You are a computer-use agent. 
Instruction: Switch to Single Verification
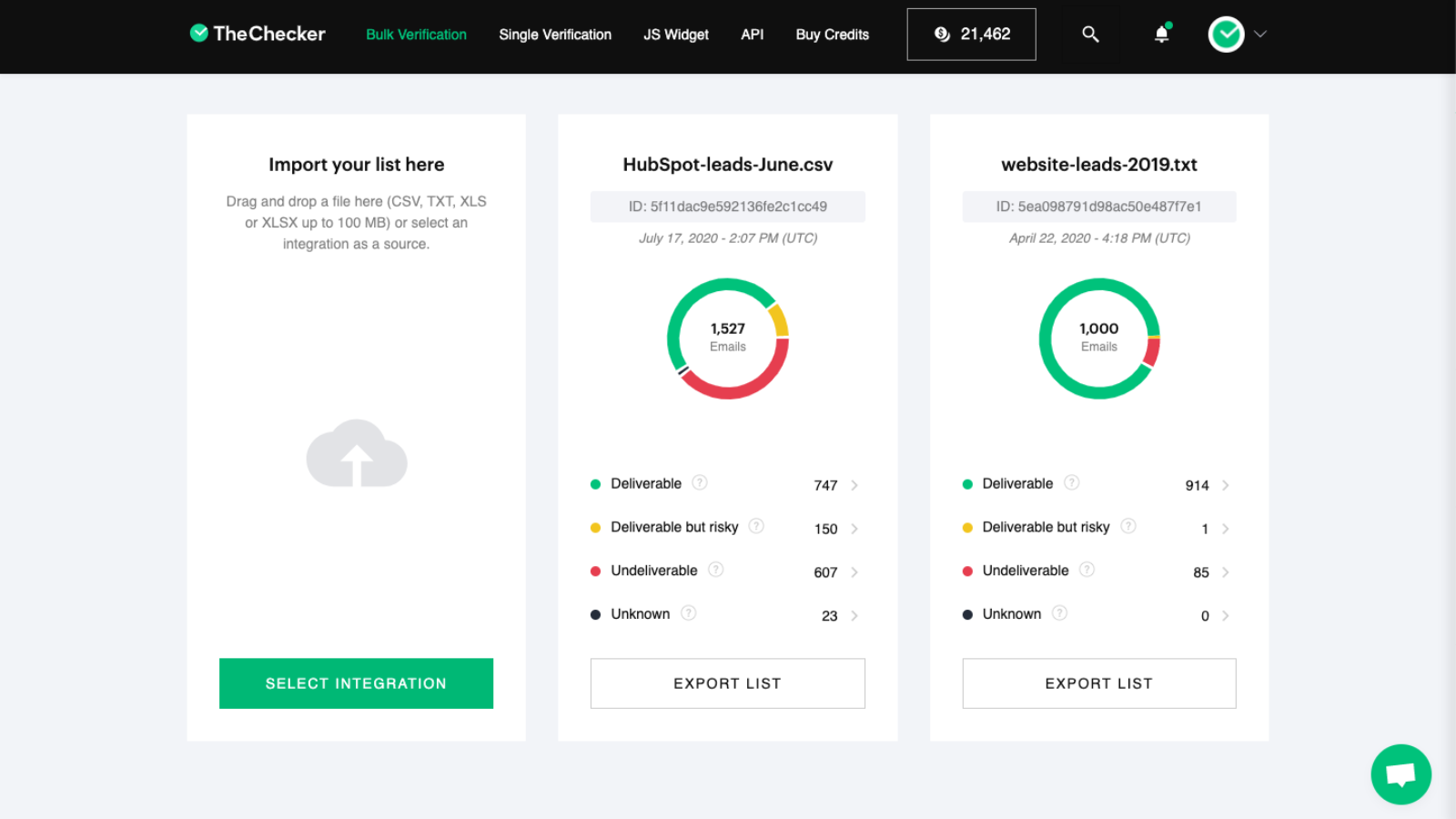(x=554, y=34)
